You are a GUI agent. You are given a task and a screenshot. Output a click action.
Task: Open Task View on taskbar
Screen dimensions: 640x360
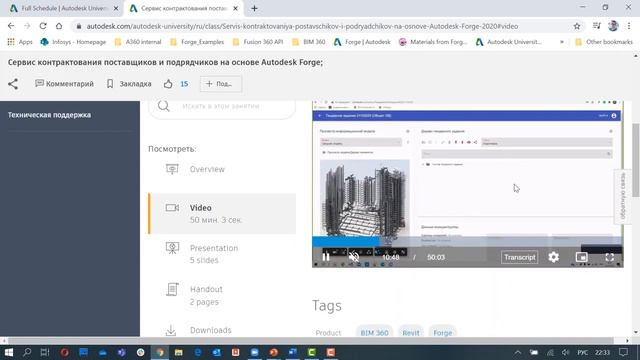click(x=45, y=352)
